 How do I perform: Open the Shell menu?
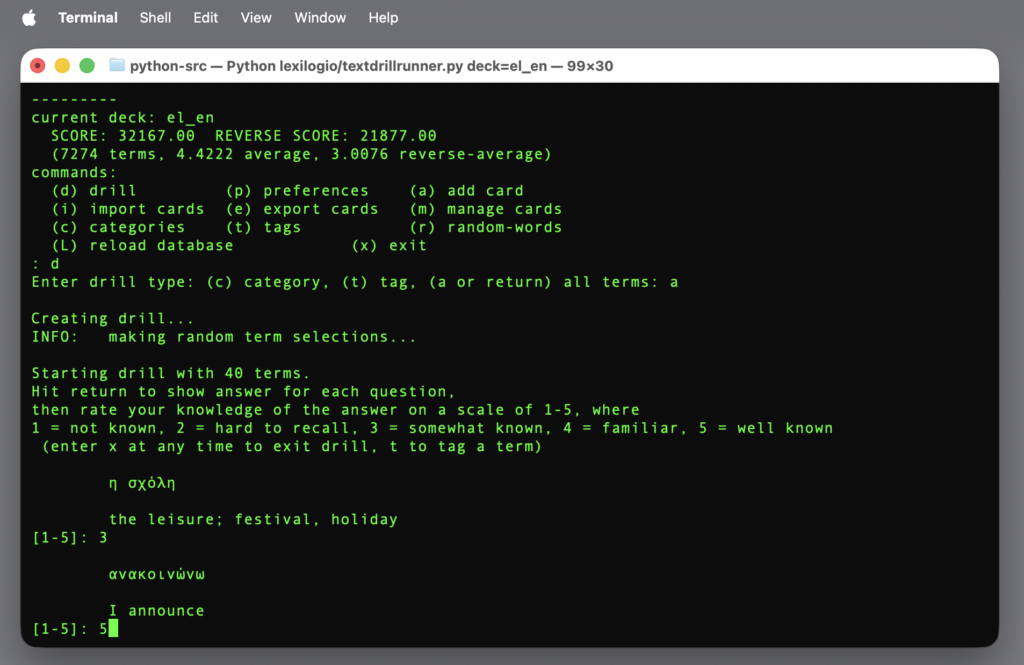point(155,18)
